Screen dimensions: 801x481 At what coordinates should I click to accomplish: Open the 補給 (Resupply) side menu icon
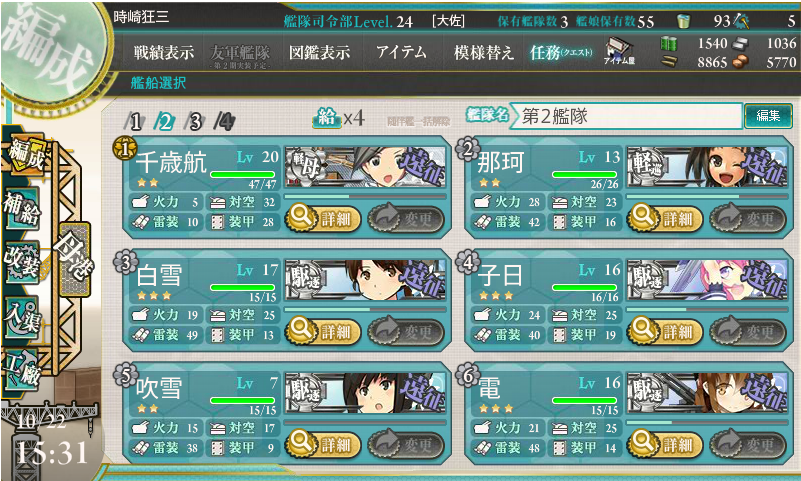[21, 208]
